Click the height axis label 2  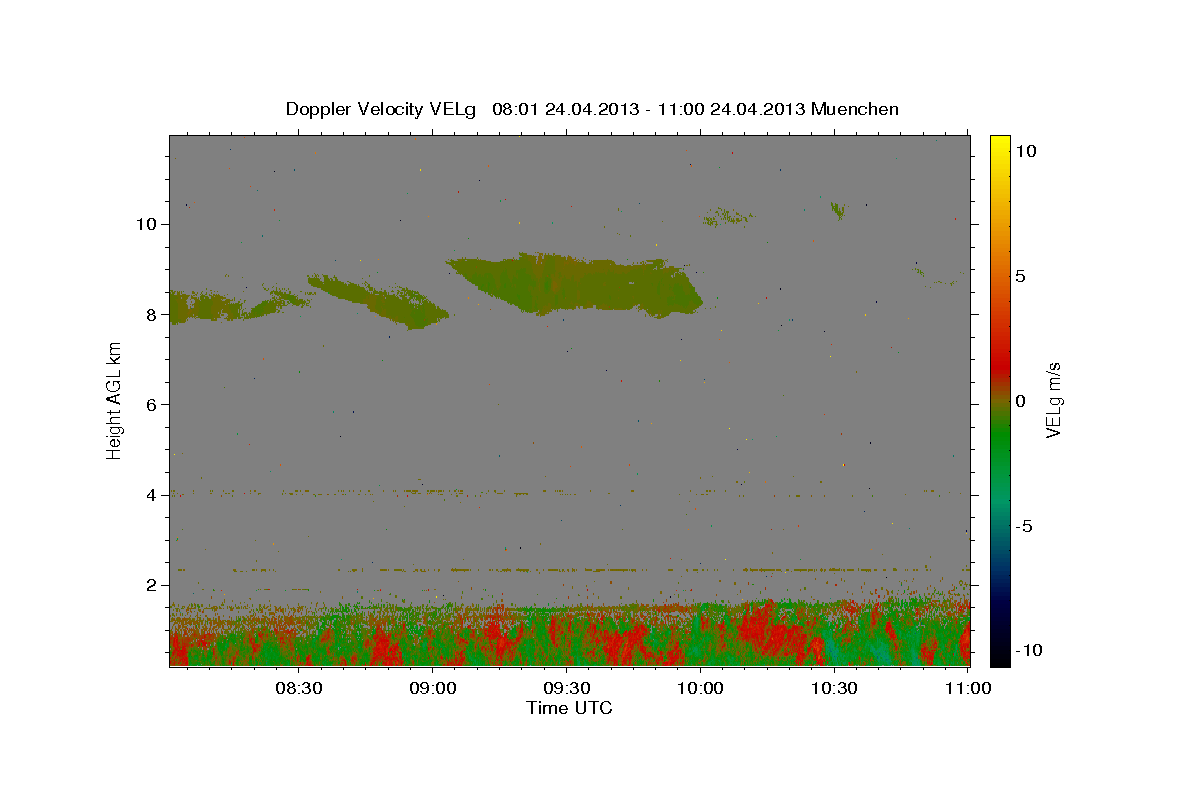pos(154,585)
